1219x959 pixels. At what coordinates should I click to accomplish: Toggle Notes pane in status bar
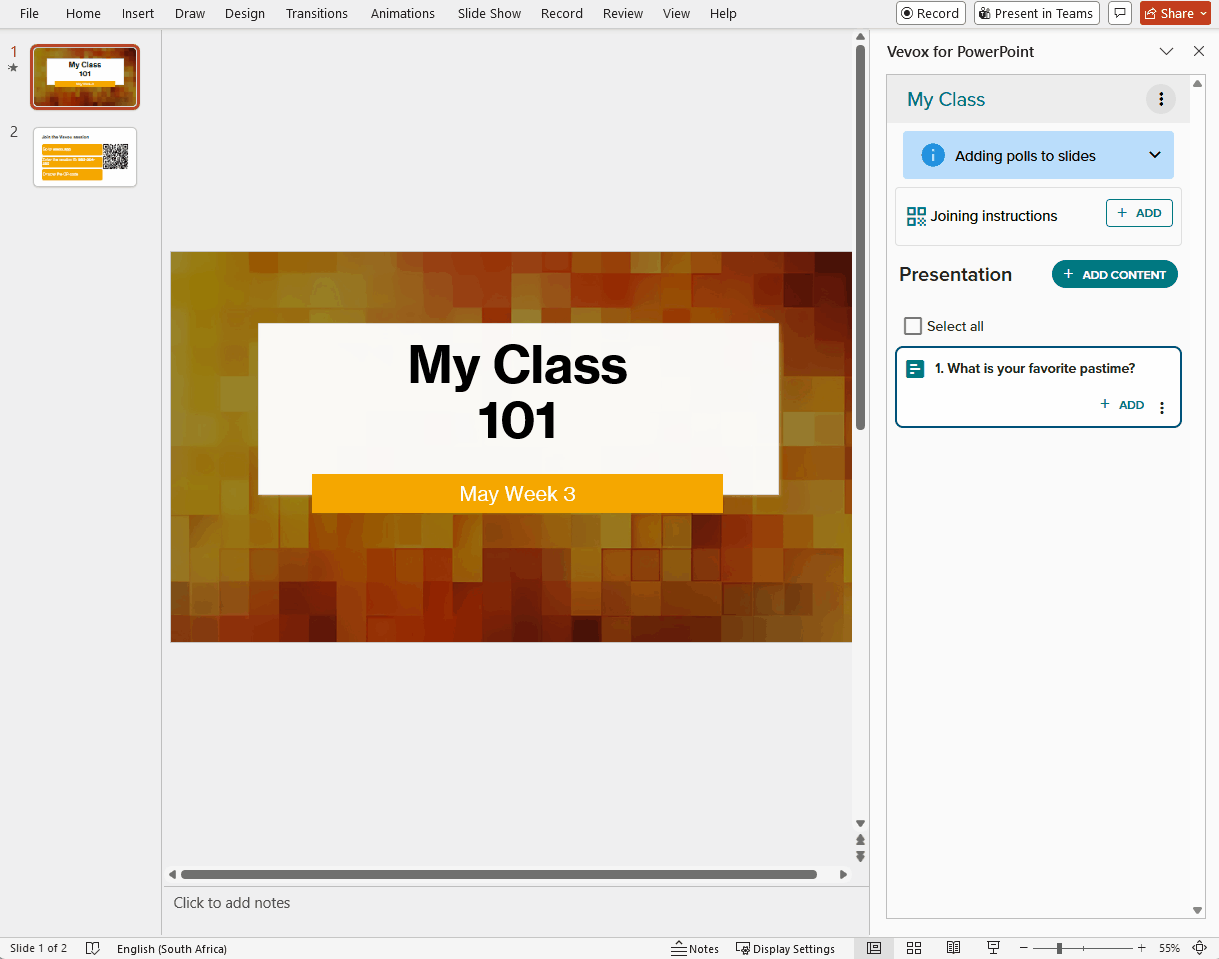point(695,948)
